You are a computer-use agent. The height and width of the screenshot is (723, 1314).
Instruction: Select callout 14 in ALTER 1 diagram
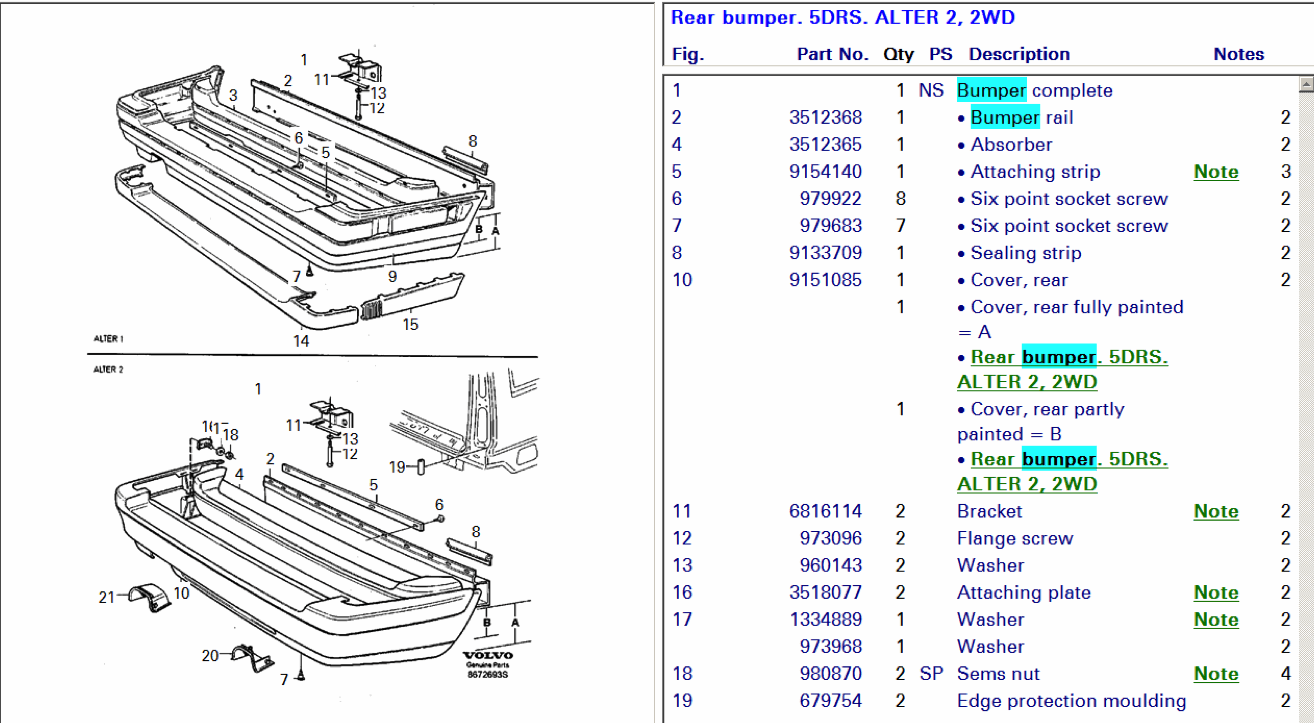tap(301, 341)
